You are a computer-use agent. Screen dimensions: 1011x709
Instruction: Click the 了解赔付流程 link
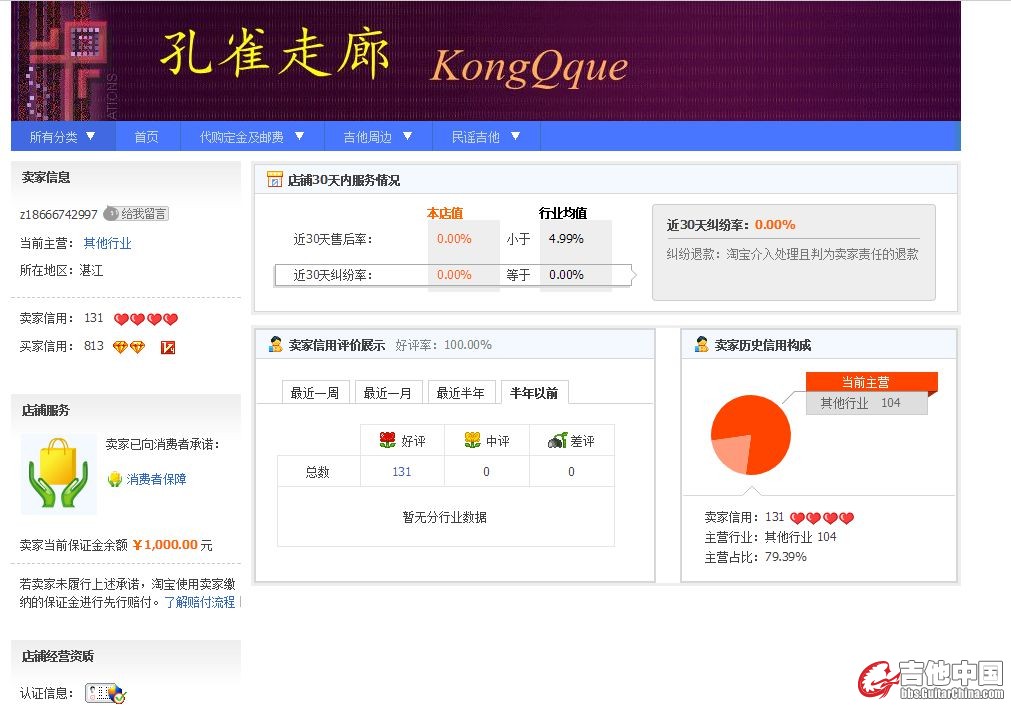[x=200, y=602]
